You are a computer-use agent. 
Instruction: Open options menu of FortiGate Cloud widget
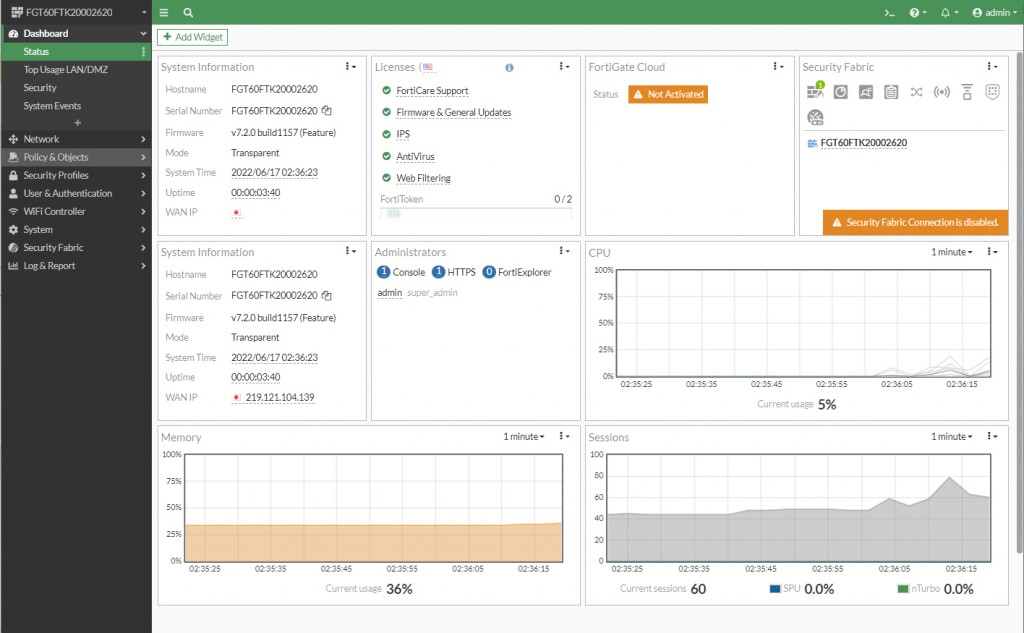(778, 67)
